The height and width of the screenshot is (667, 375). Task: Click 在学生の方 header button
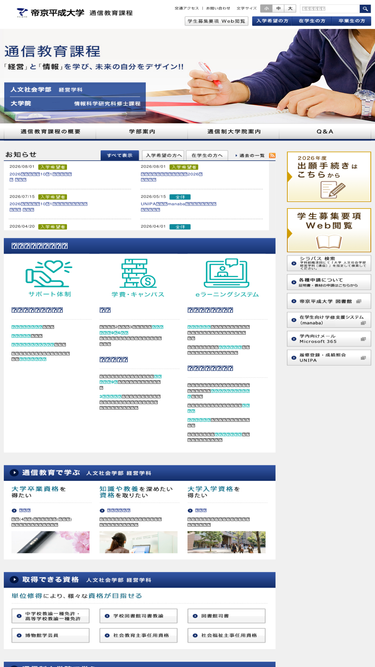(x=312, y=21)
